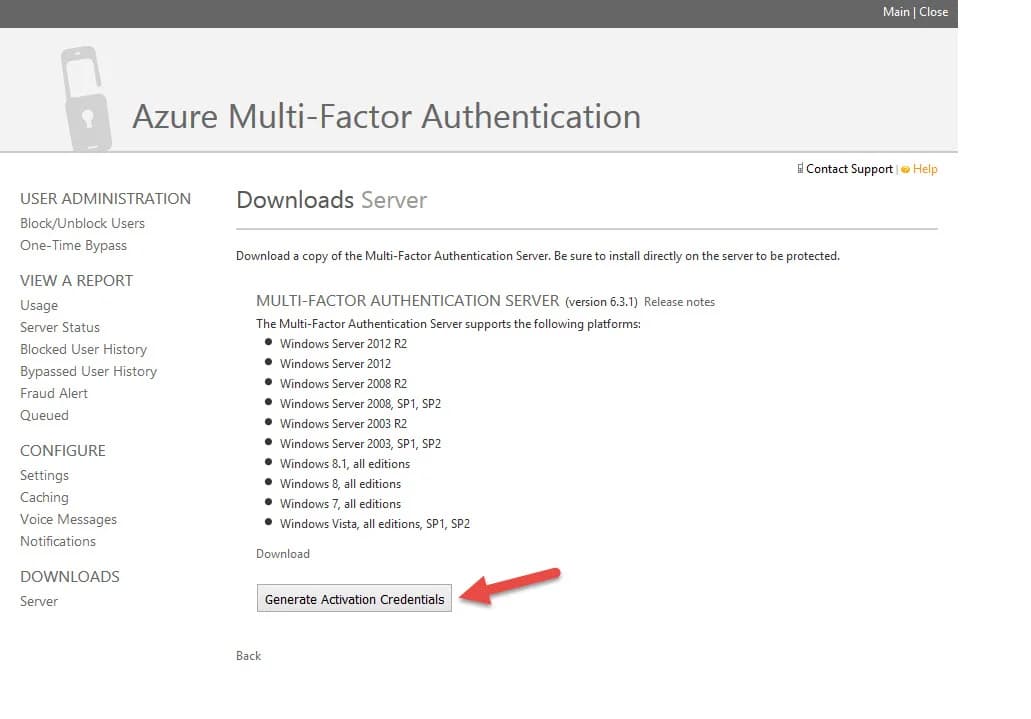Click 'Windows Server 2003, SP1, SP2' item
The image size is (1031, 719).
click(x=360, y=444)
